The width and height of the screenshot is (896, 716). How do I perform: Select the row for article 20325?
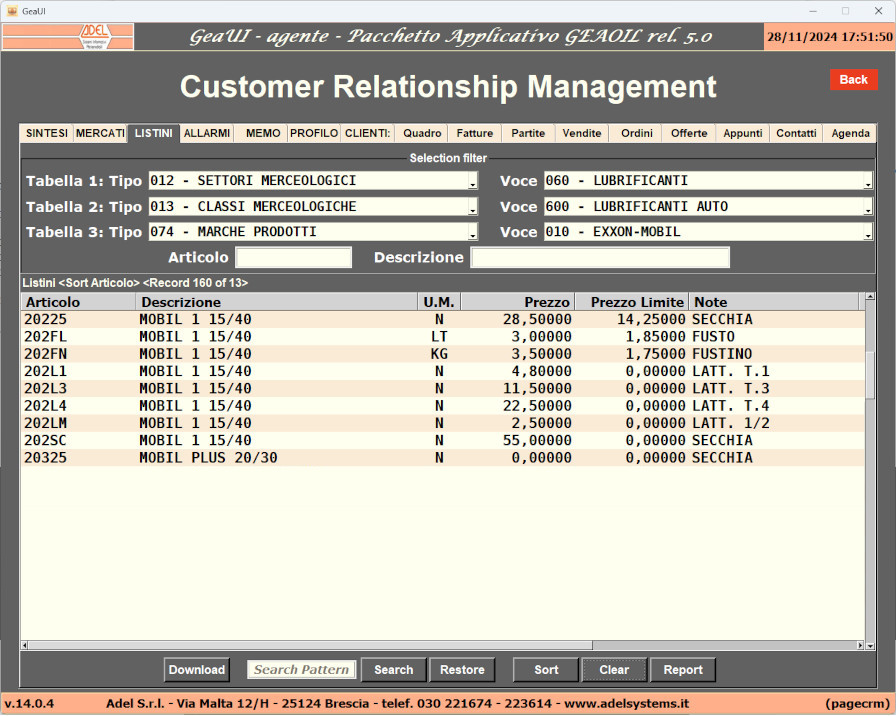(x=443, y=458)
